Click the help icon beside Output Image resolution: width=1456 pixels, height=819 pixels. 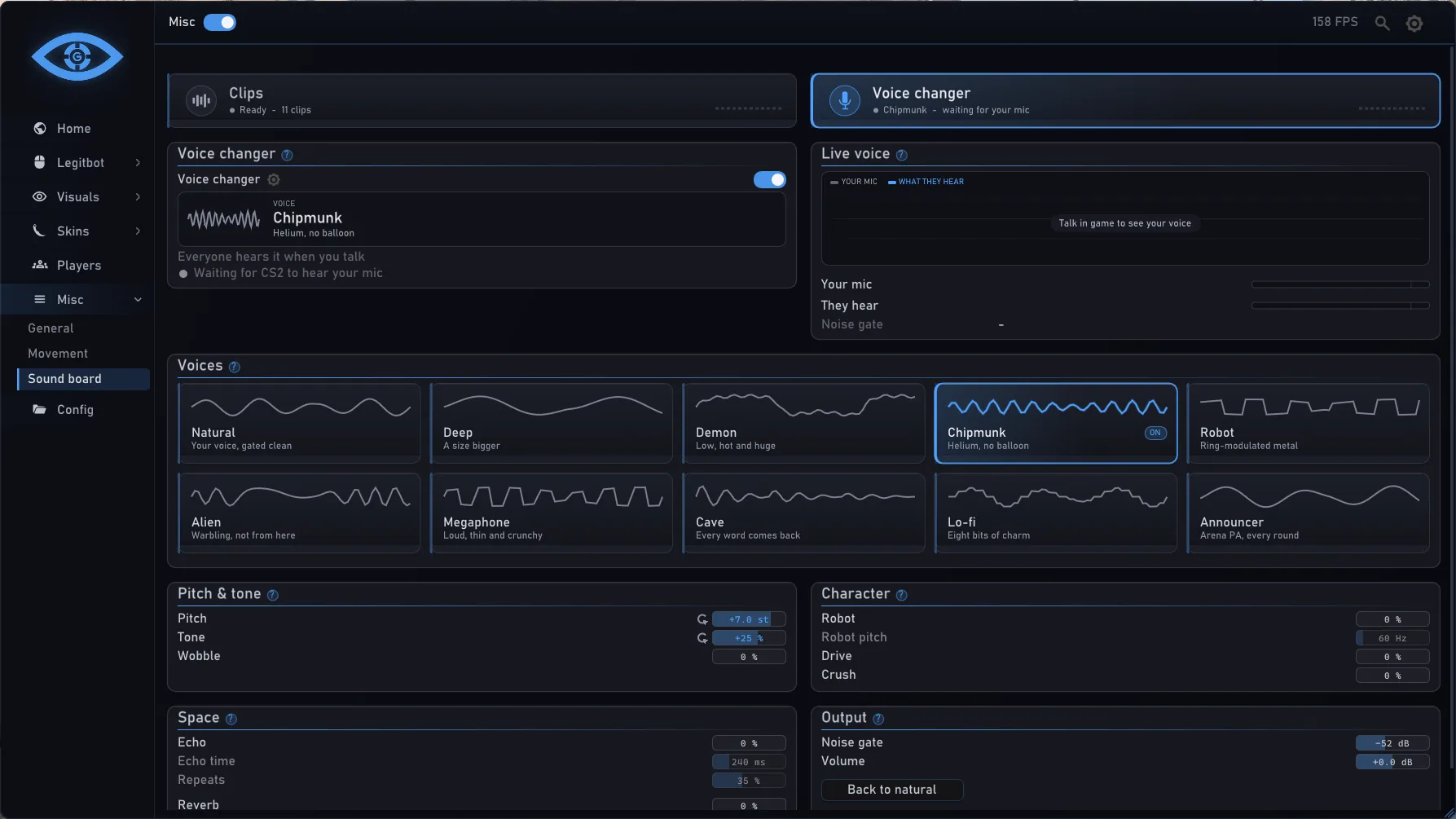878,719
